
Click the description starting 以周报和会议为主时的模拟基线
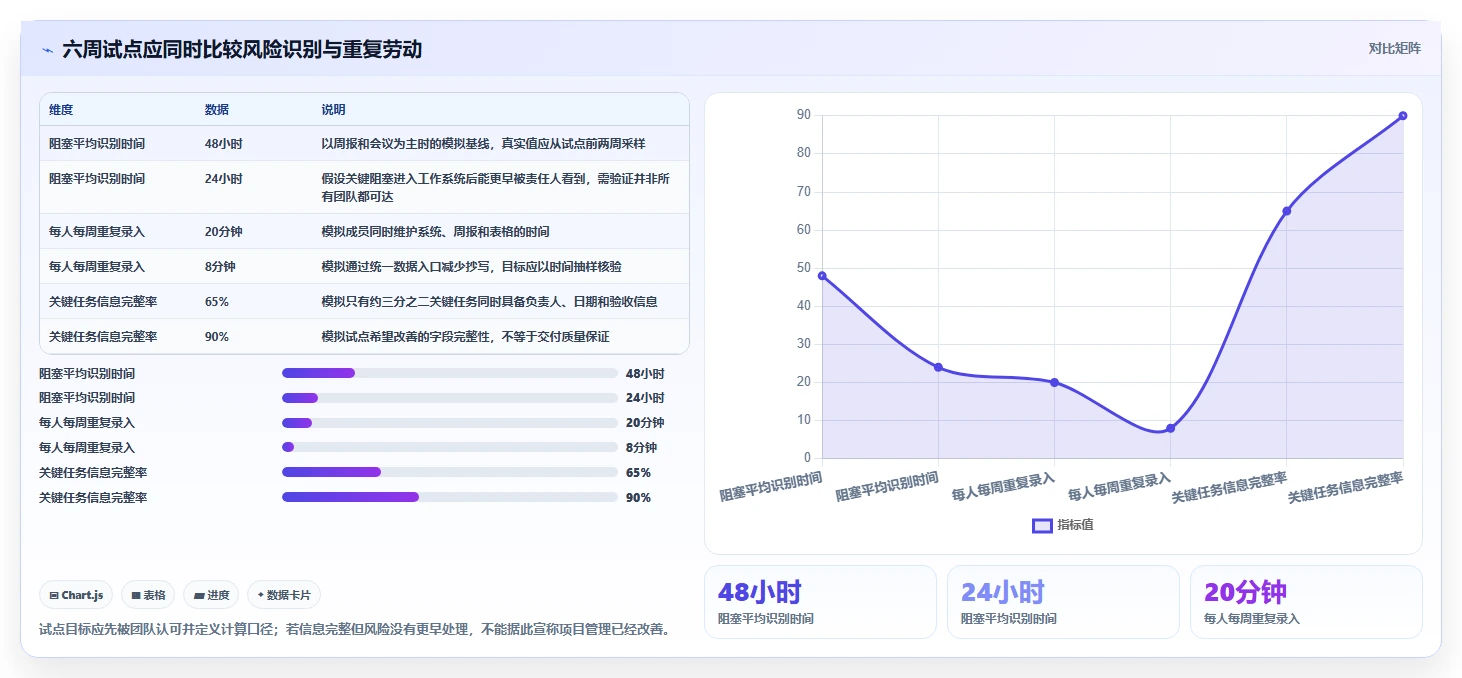tap(483, 144)
